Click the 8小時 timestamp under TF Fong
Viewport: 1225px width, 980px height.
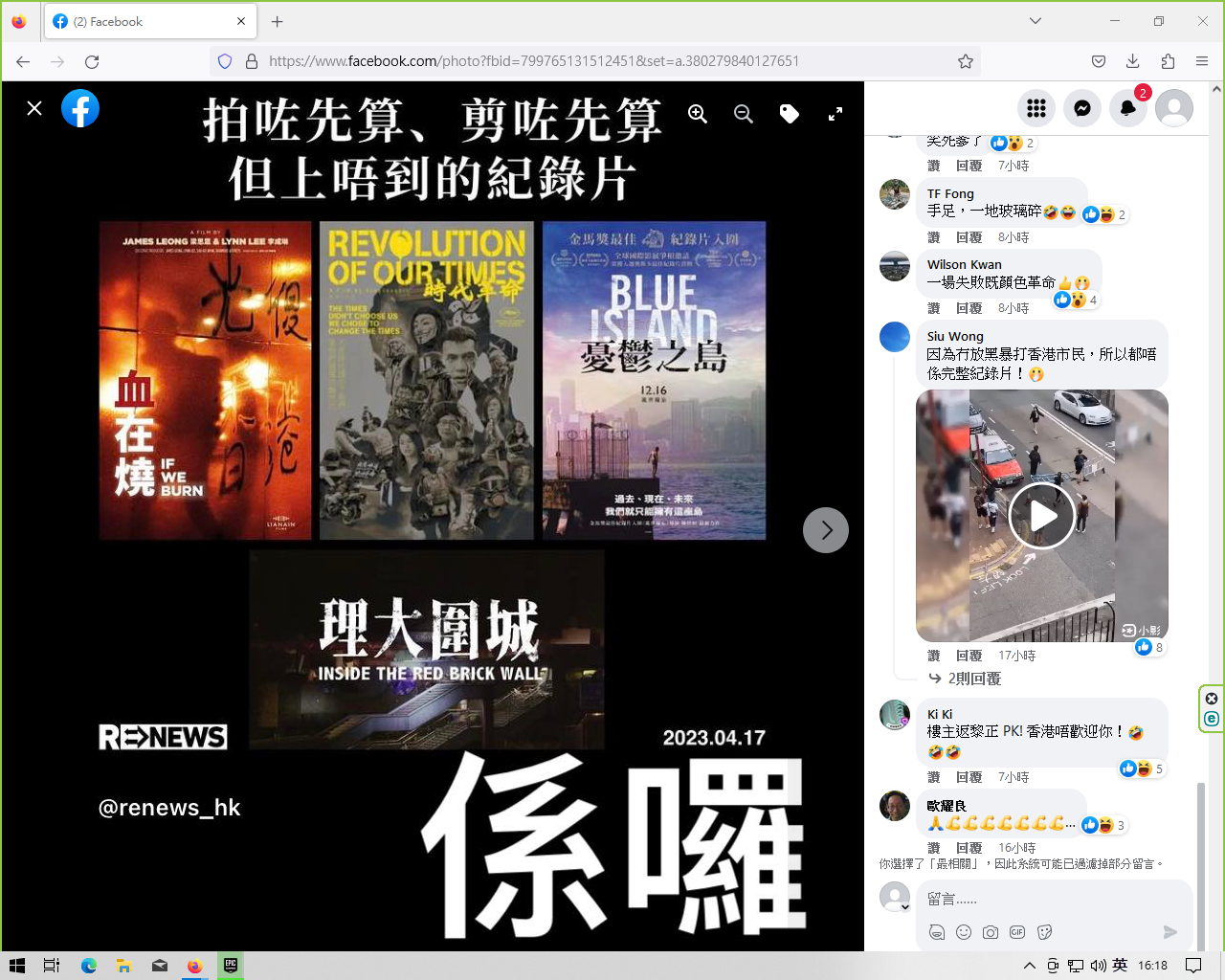click(x=1013, y=237)
